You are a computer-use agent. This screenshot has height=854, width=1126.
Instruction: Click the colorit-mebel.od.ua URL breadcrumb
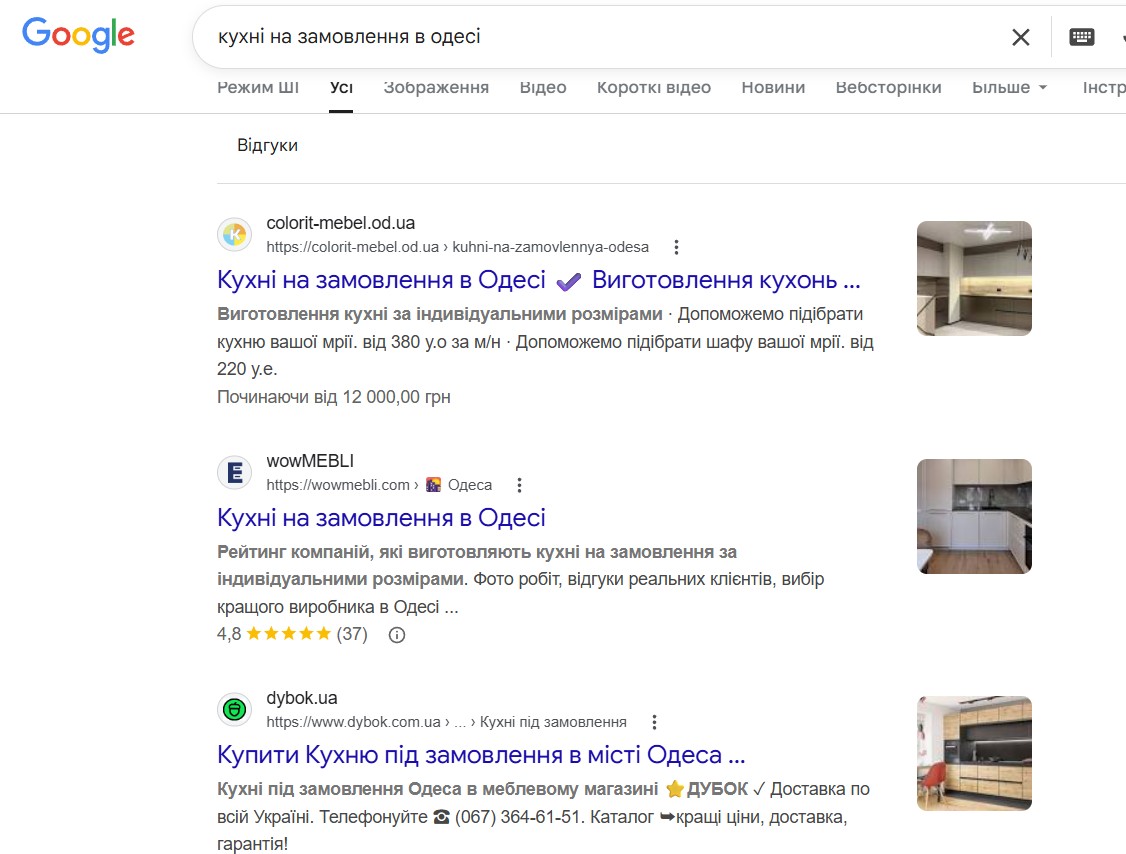[x=457, y=247]
